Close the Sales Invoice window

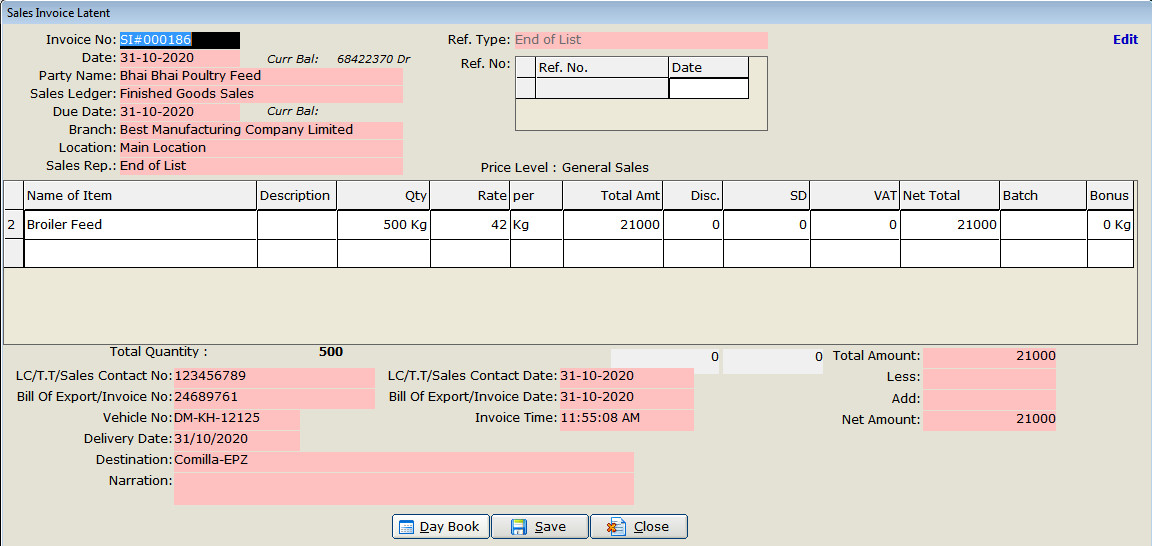(x=639, y=527)
